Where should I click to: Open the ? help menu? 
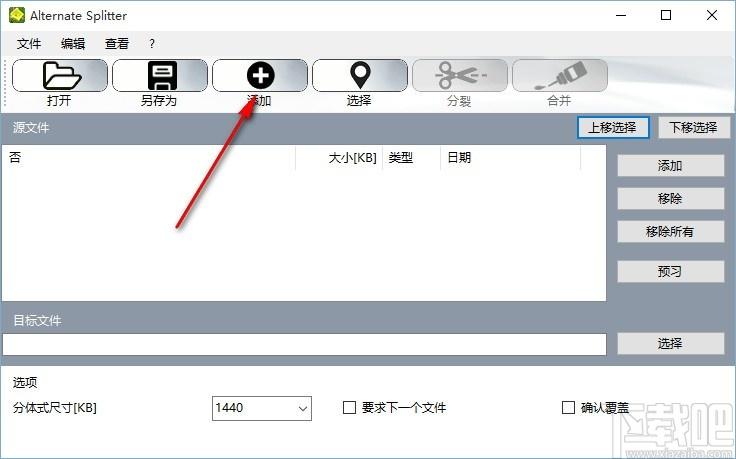152,44
